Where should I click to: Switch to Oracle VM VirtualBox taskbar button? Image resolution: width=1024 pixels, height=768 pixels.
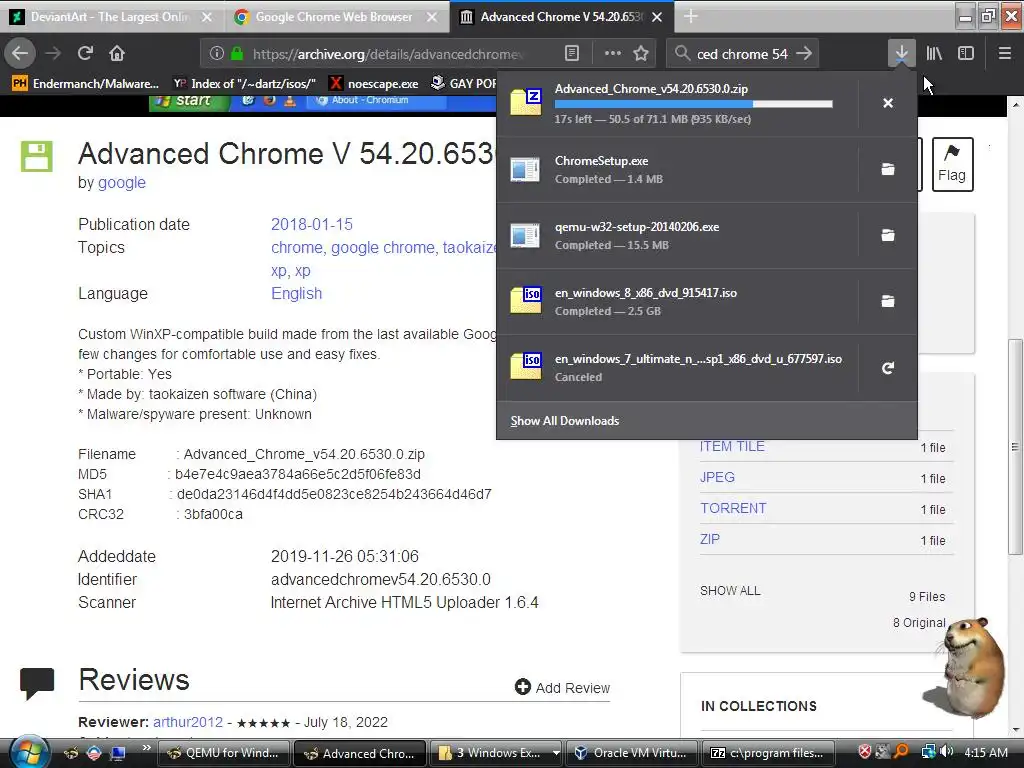pos(631,753)
